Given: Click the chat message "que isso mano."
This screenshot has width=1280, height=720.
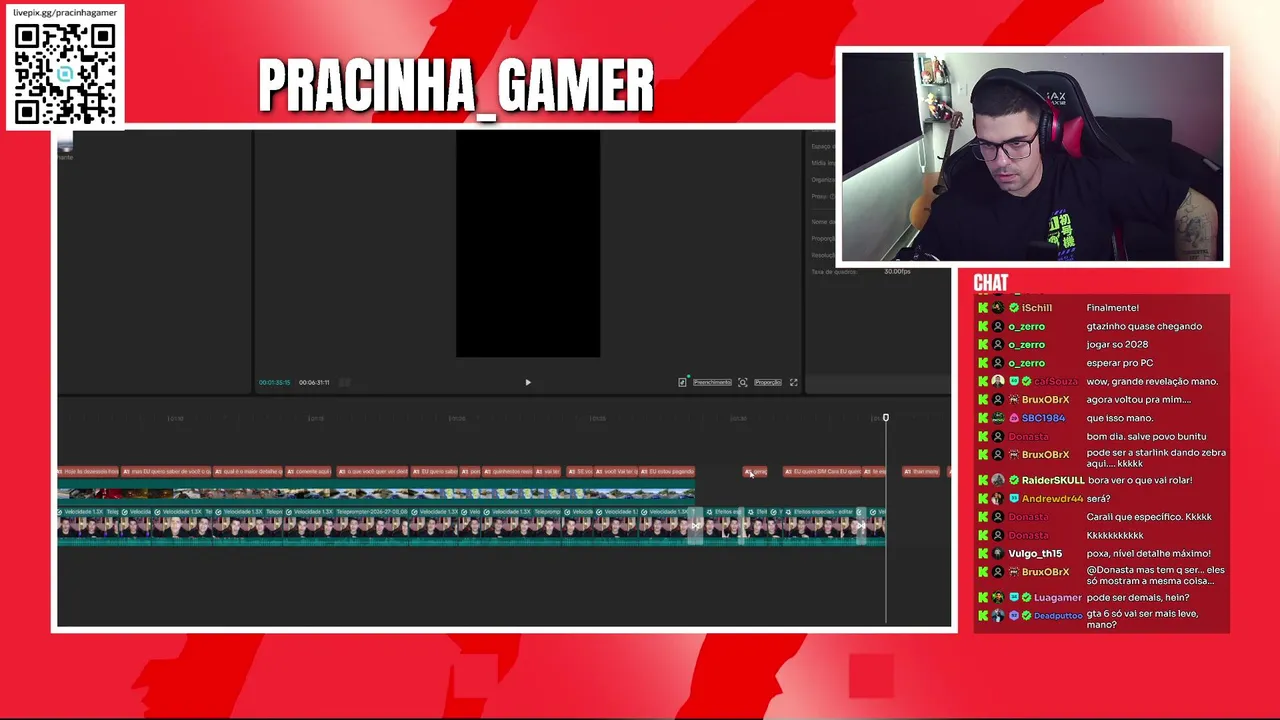Looking at the screenshot, I should click(1120, 418).
